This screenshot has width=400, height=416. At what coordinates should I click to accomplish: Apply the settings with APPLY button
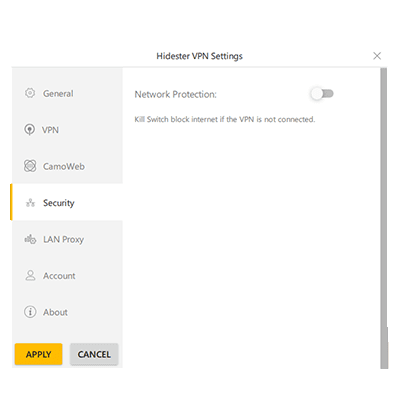coord(39,354)
